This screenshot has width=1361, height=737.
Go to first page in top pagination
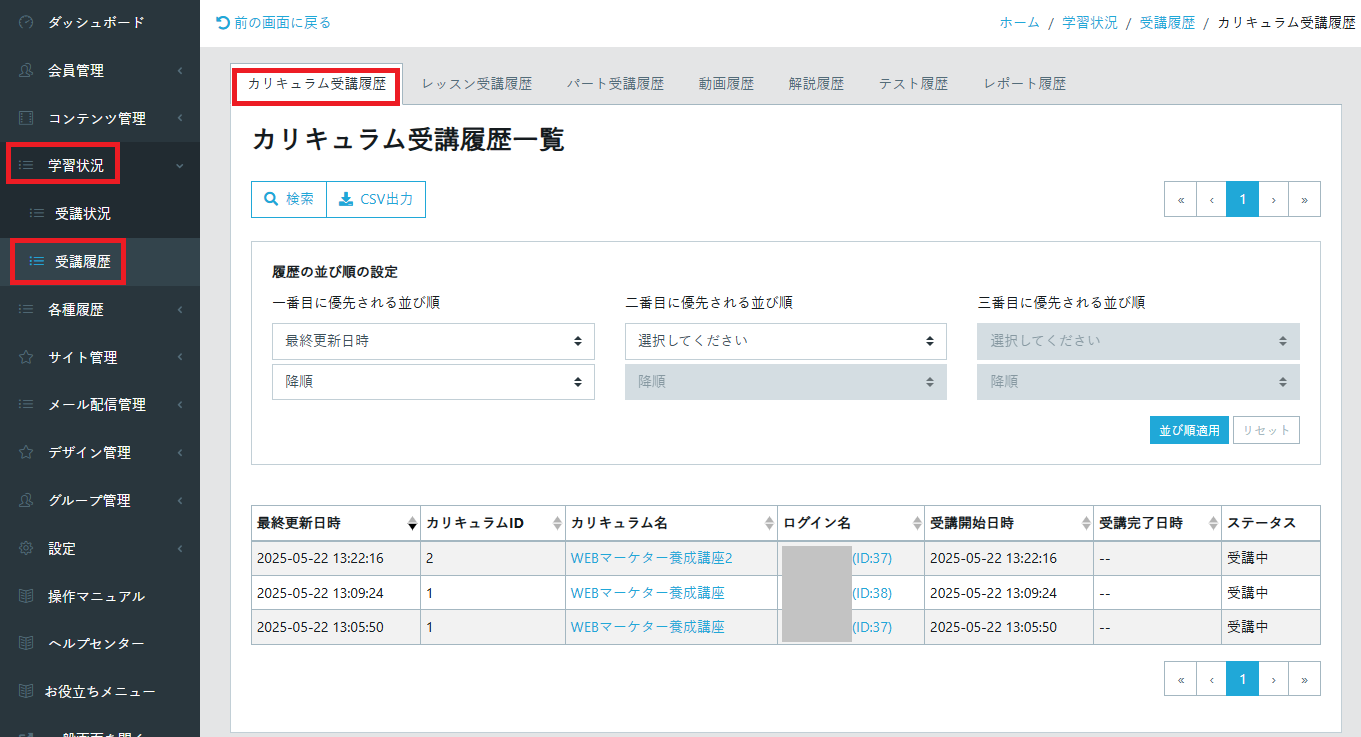(x=1180, y=199)
